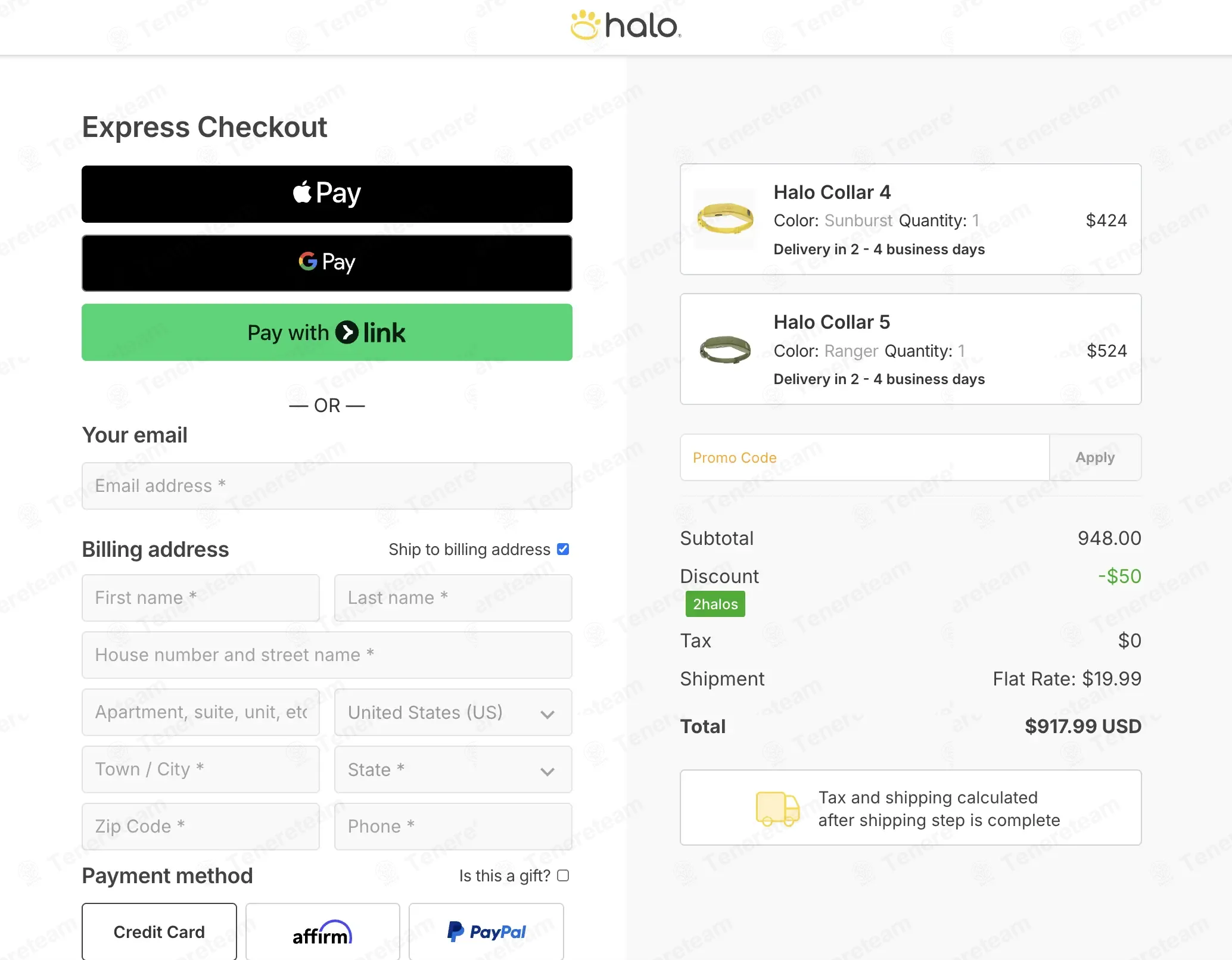
Task: Check the Is this a gift box
Action: coord(563,875)
